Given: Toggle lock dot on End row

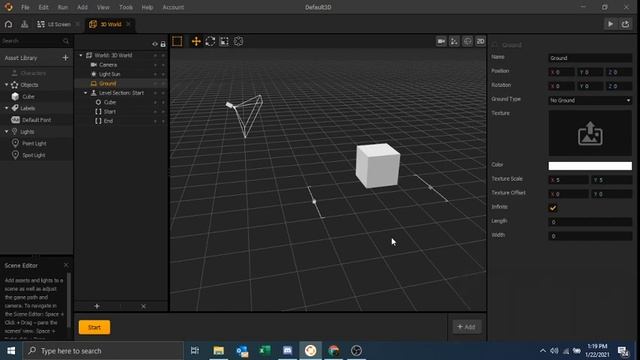Looking at the screenshot, I should (163, 121).
